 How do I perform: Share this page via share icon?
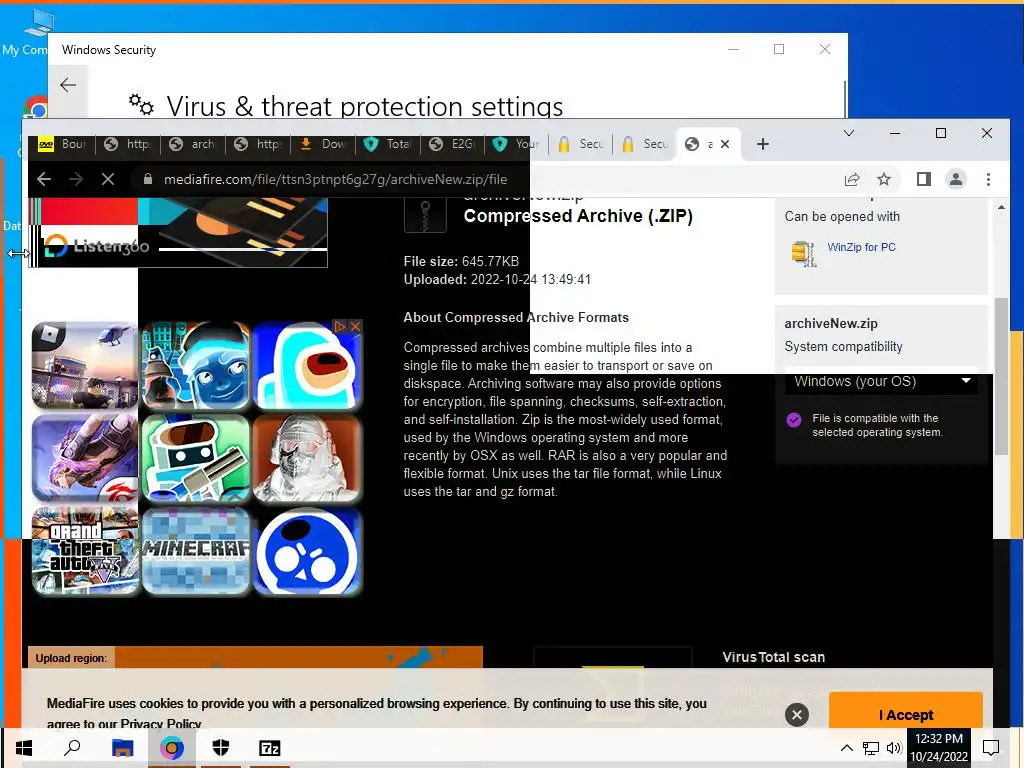click(852, 179)
